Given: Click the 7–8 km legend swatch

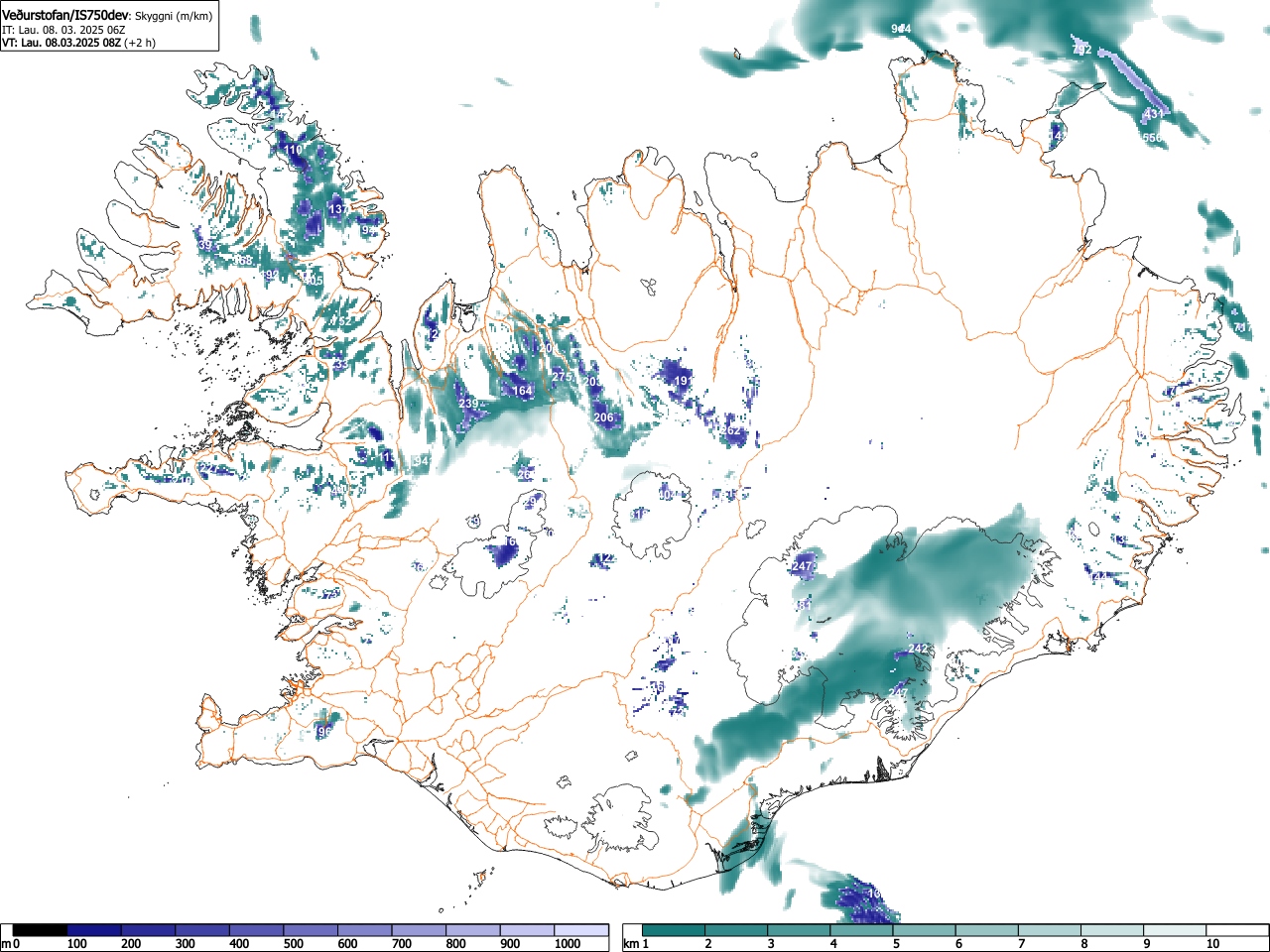Looking at the screenshot, I should click(x=1052, y=930).
